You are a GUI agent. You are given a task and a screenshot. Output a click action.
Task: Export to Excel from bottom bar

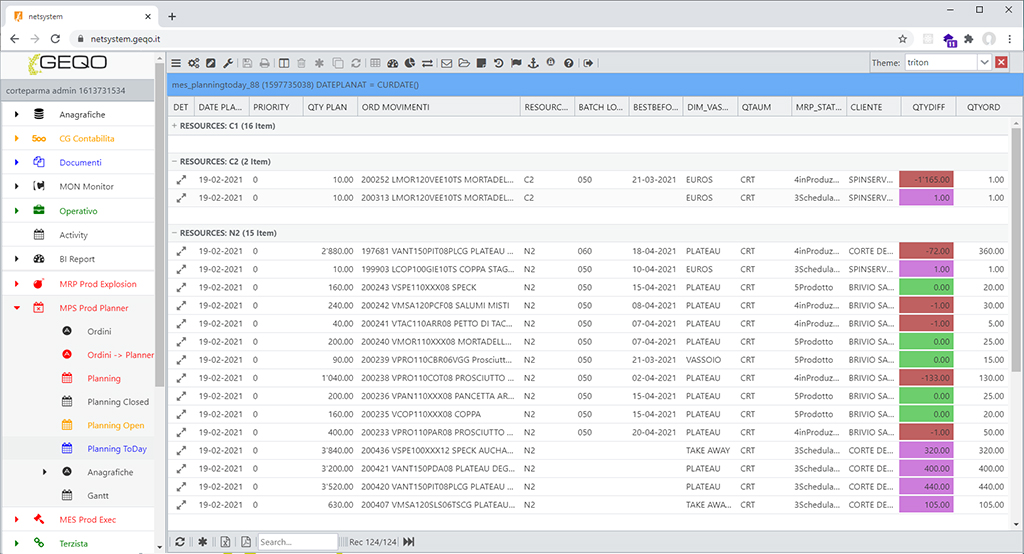[x=225, y=542]
